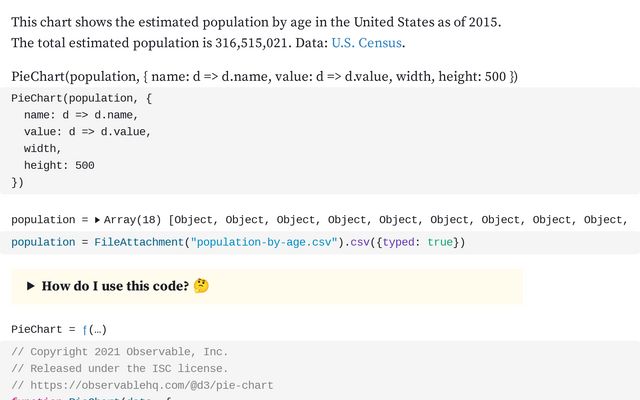Click the Copyright 2021 Observable comment line
The height and width of the screenshot is (400, 640).
click(x=119, y=352)
